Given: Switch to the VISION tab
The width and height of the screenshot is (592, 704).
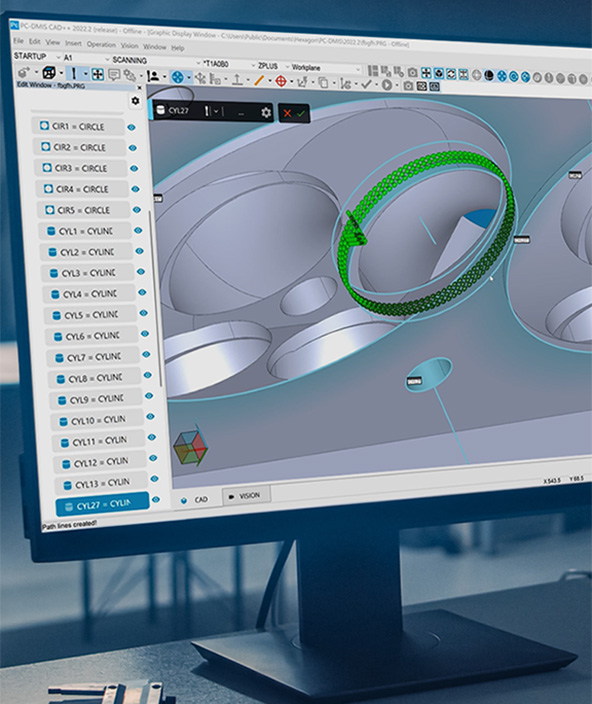Looking at the screenshot, I should (x=246, y=496).
